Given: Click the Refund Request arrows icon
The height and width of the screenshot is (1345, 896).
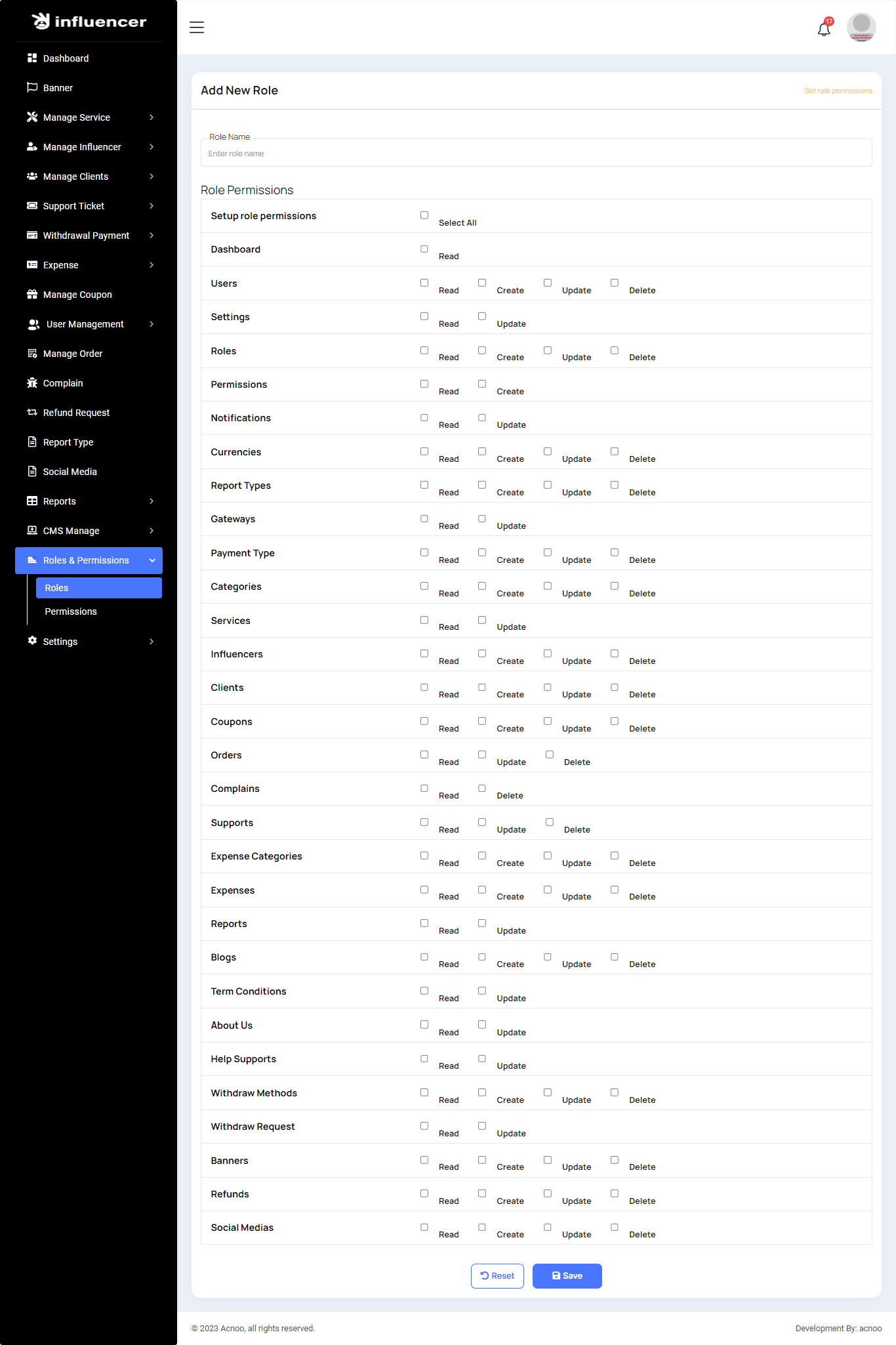Looking at the screenshot, I should click(32, 413).
